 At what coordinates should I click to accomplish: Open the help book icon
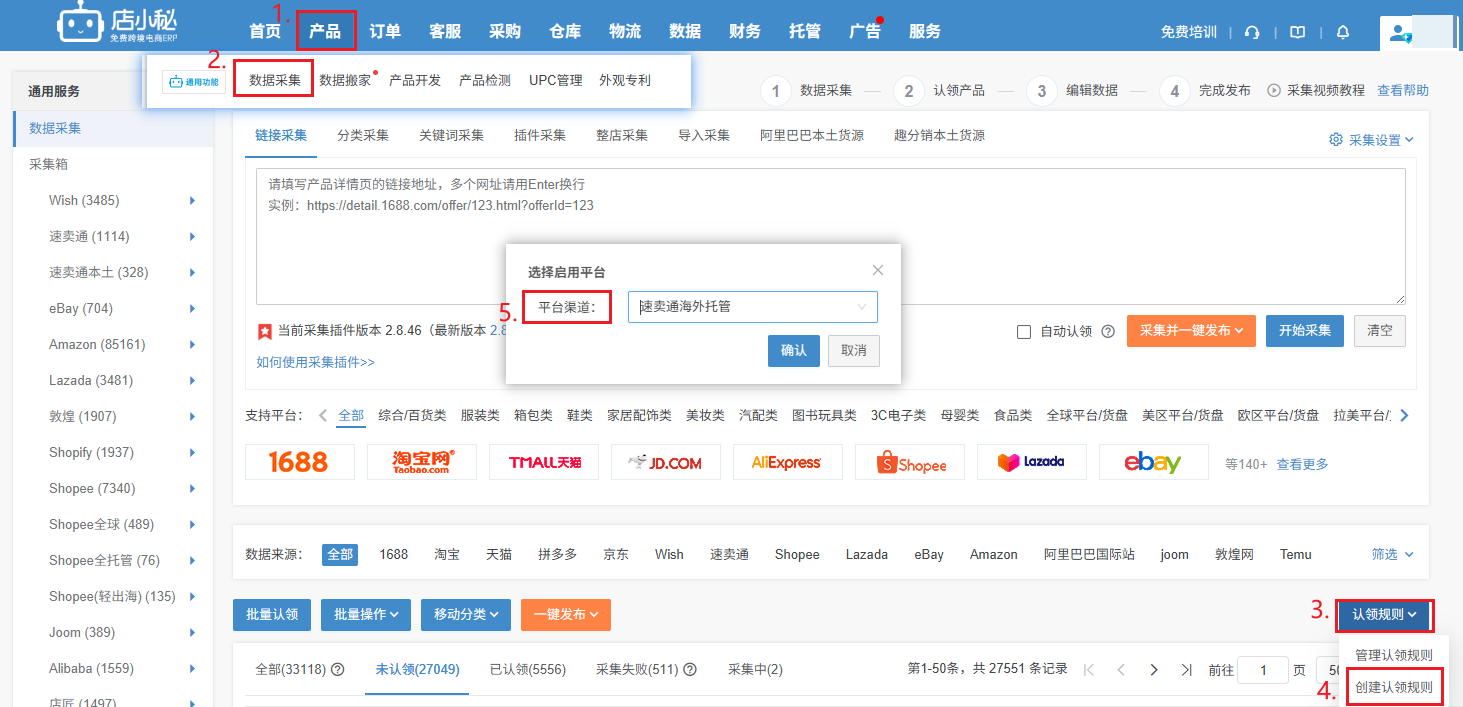[1297, 32]
